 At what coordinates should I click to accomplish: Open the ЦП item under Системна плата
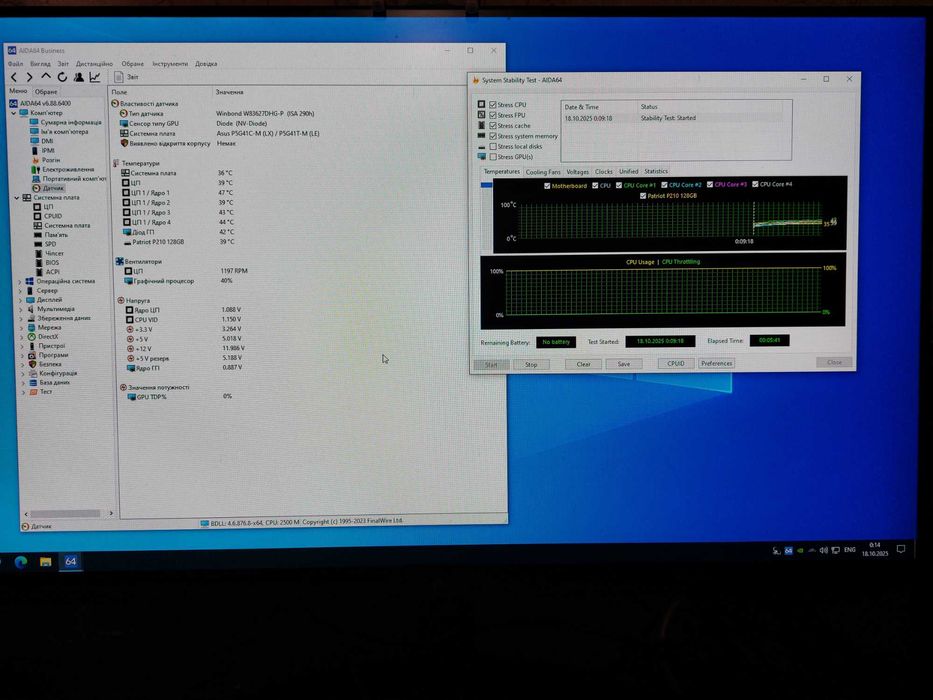(43, 207)
